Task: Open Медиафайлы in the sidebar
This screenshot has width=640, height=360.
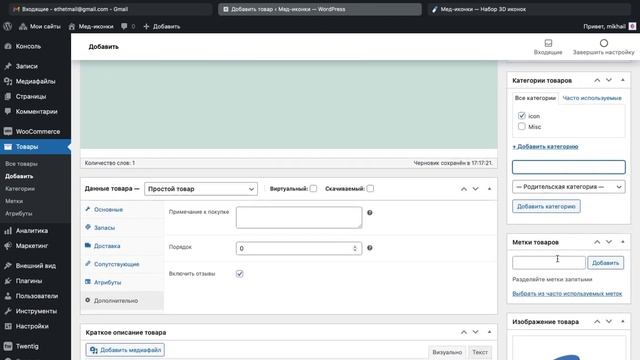Action: tap(36, 81)
